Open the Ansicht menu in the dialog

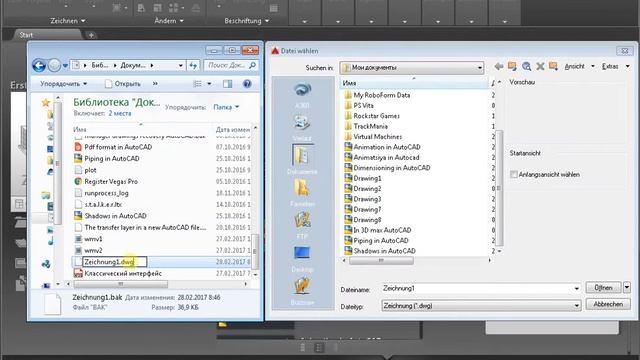(580, 66)
